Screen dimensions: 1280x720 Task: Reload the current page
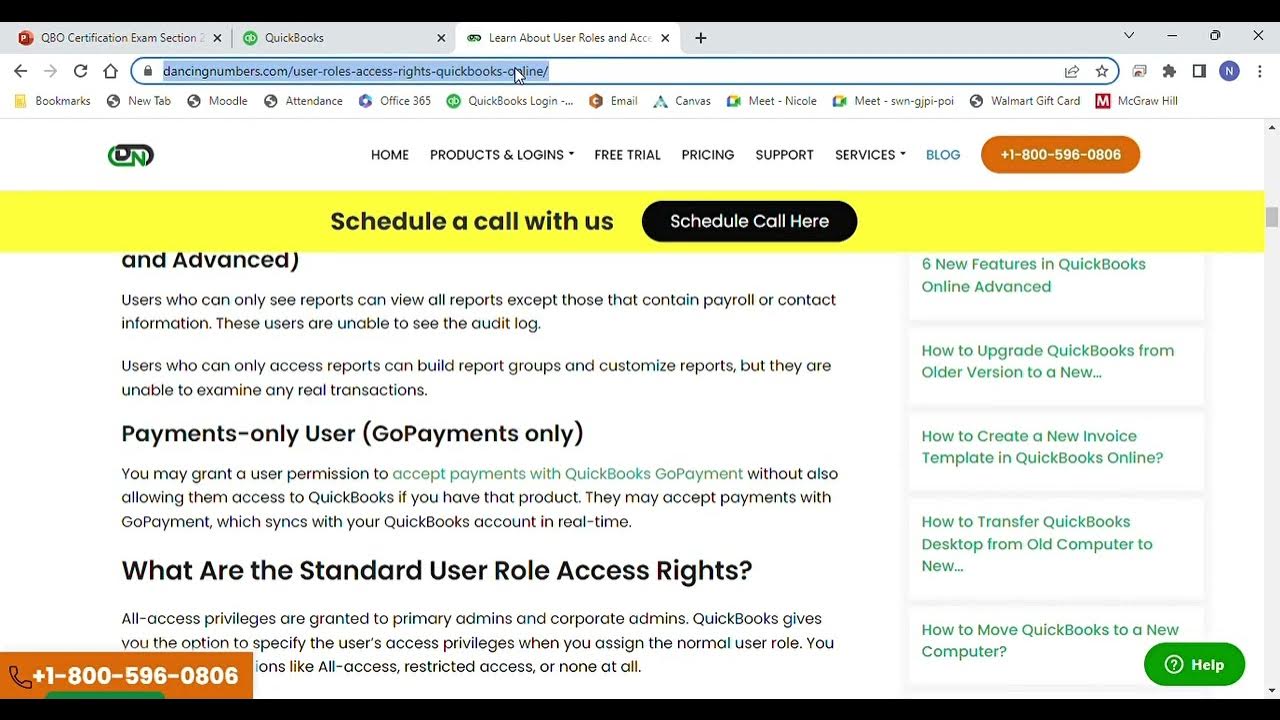click(80, 71)
